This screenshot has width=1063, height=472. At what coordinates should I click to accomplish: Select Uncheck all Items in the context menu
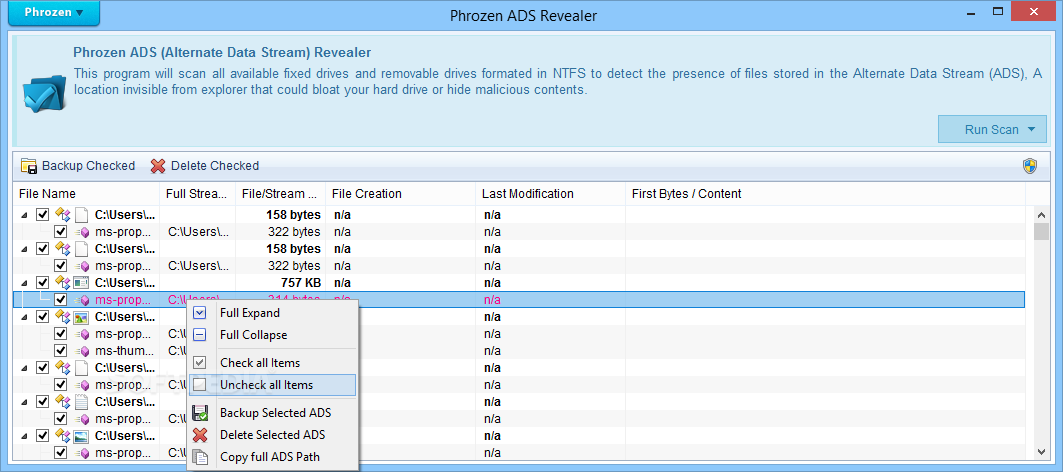273,385
